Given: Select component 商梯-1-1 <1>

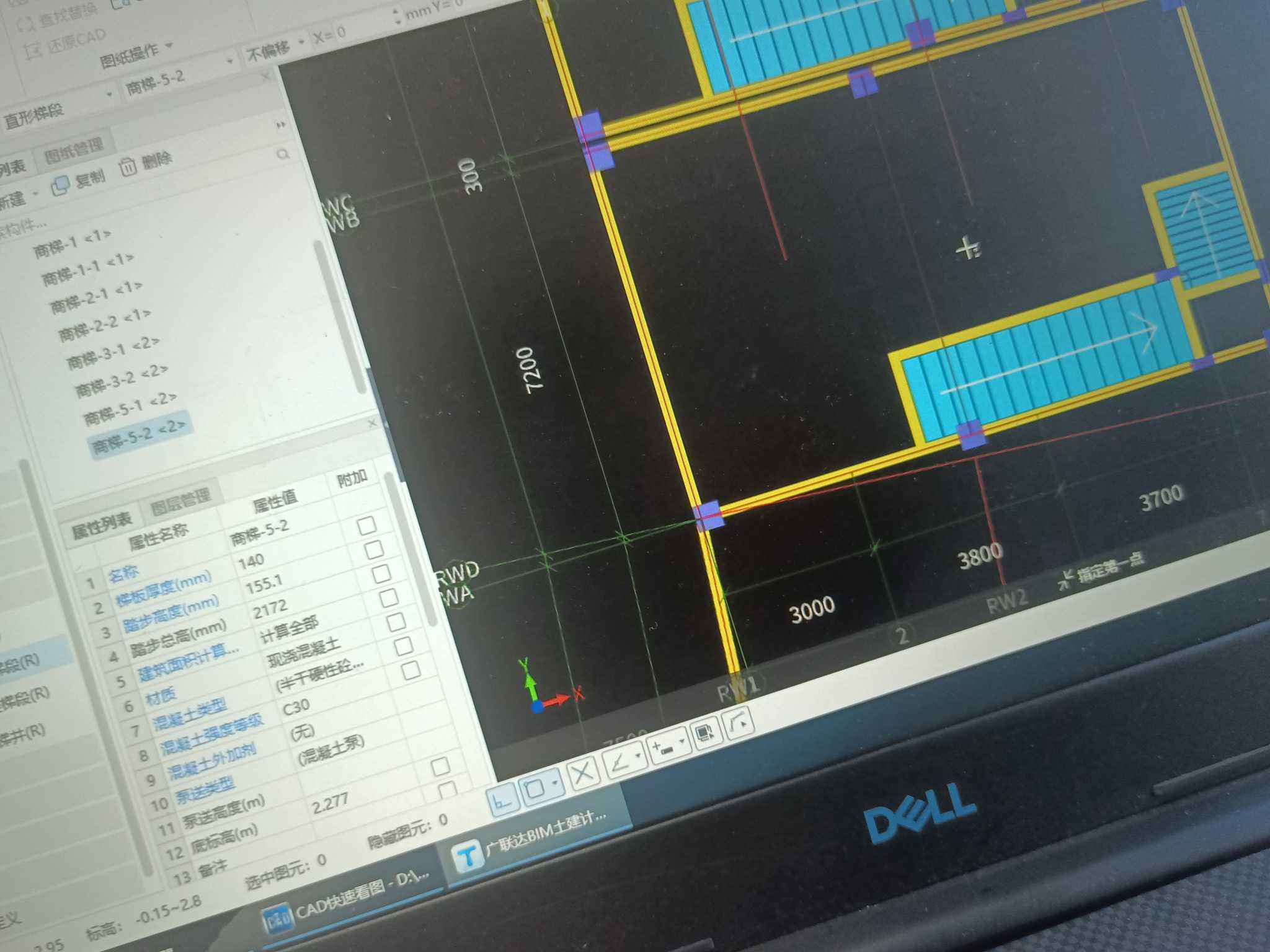Looking at the screenshot, I should pos(87,268).
